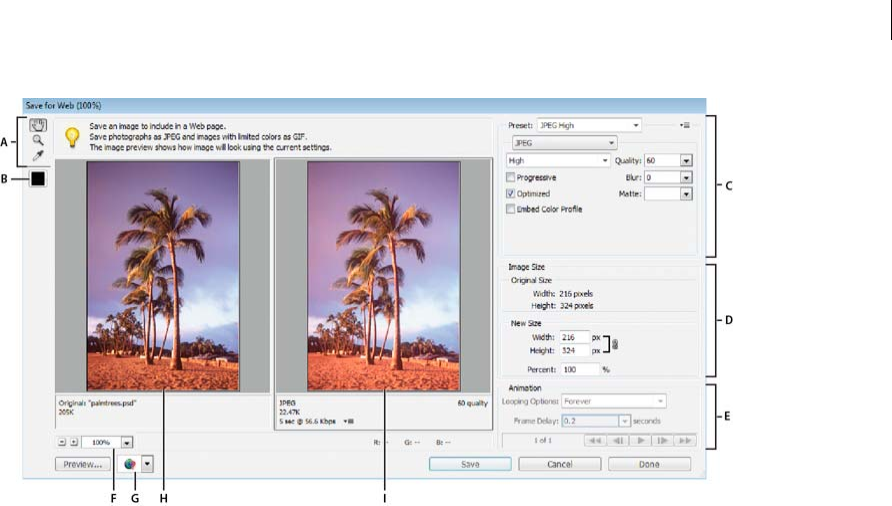
Task: Click the 22.47K file size text
Action: (290, 412)
